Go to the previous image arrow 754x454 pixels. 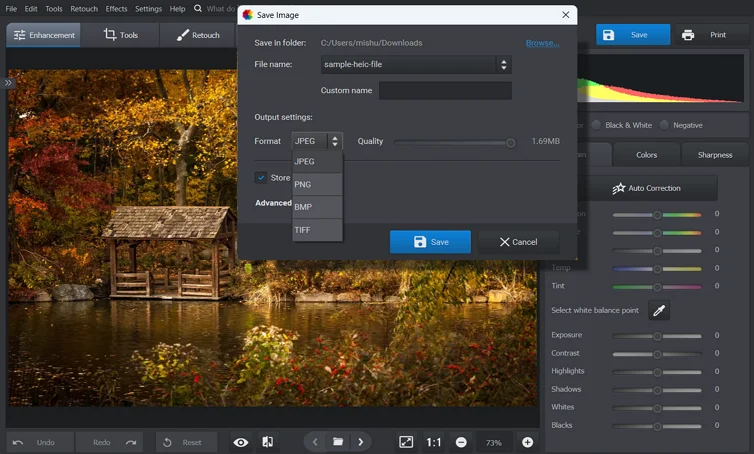coord(315,442)
